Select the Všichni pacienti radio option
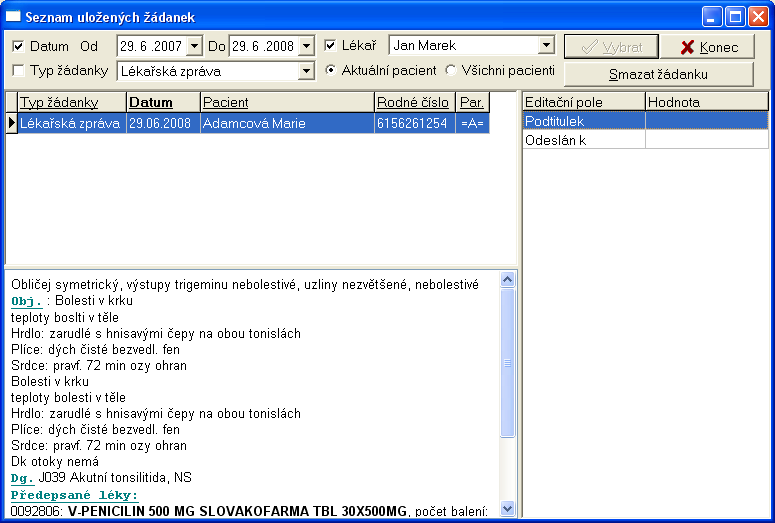 451,71
